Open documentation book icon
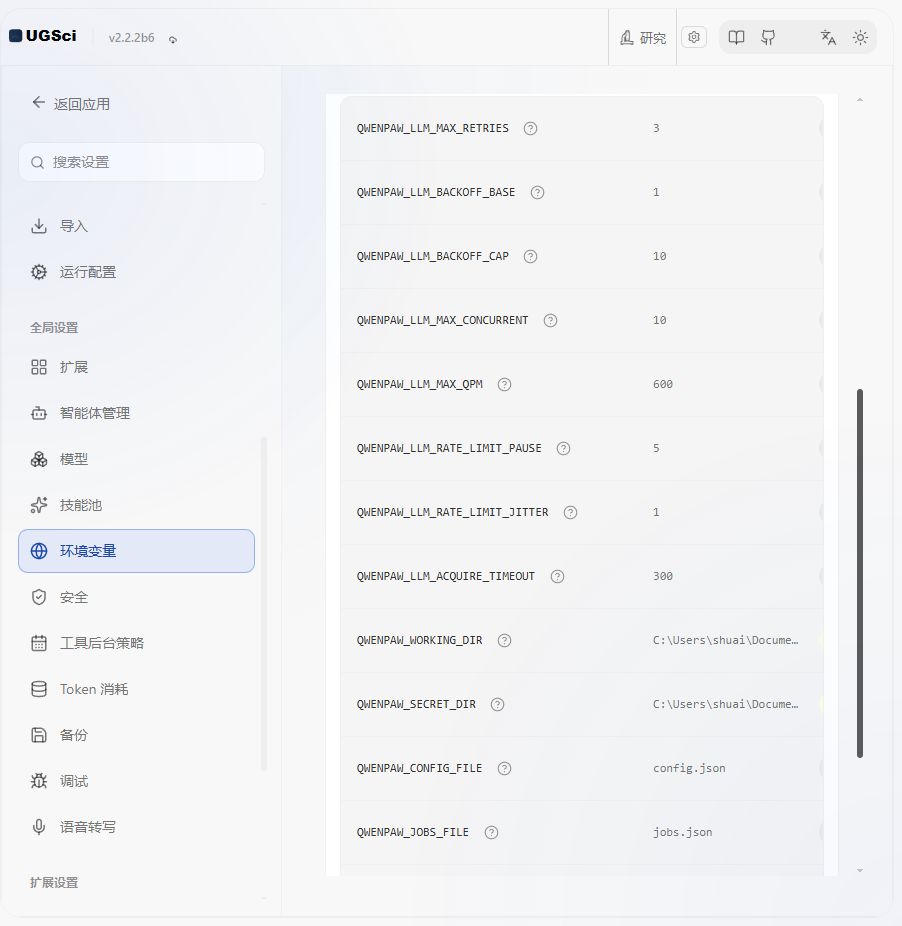Viewport: 902px width, 926px height. [736, 38]
